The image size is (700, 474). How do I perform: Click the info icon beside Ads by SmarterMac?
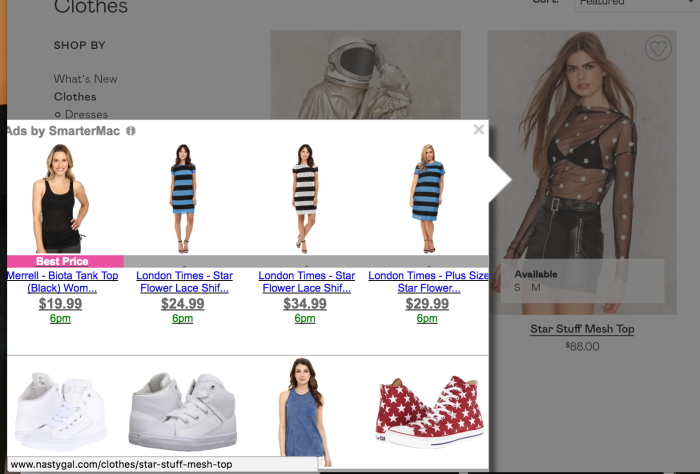[x=130, y=131]
